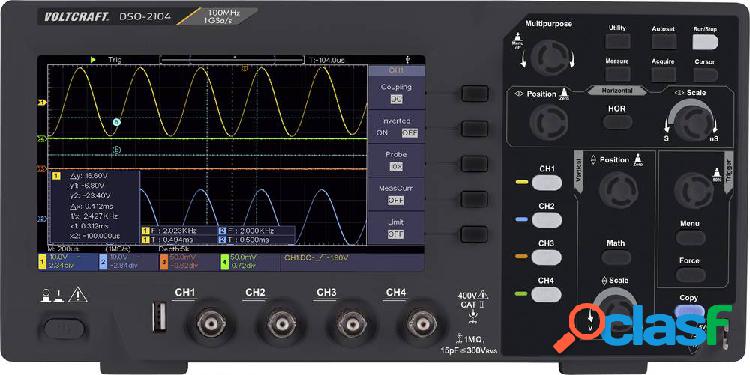Click the Copy button
This screenshot has width=750, height=375.
point(689,311)
